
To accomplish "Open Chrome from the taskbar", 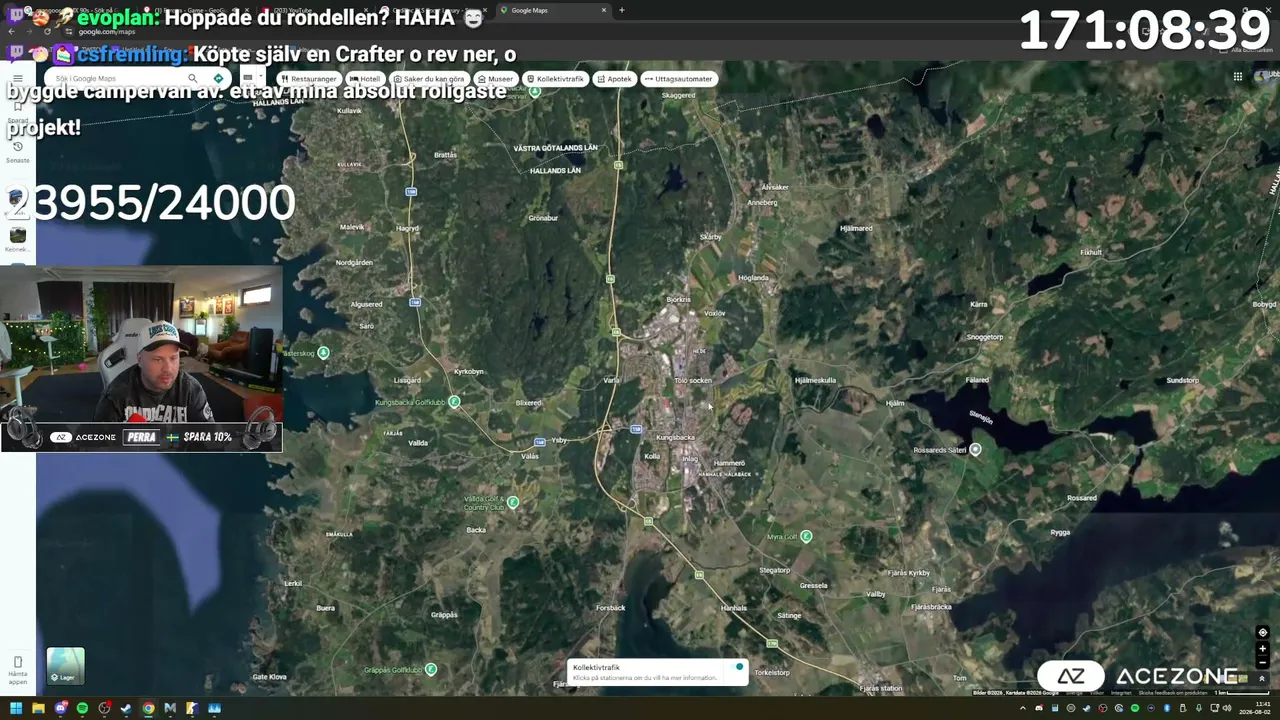I will (148, 708).
